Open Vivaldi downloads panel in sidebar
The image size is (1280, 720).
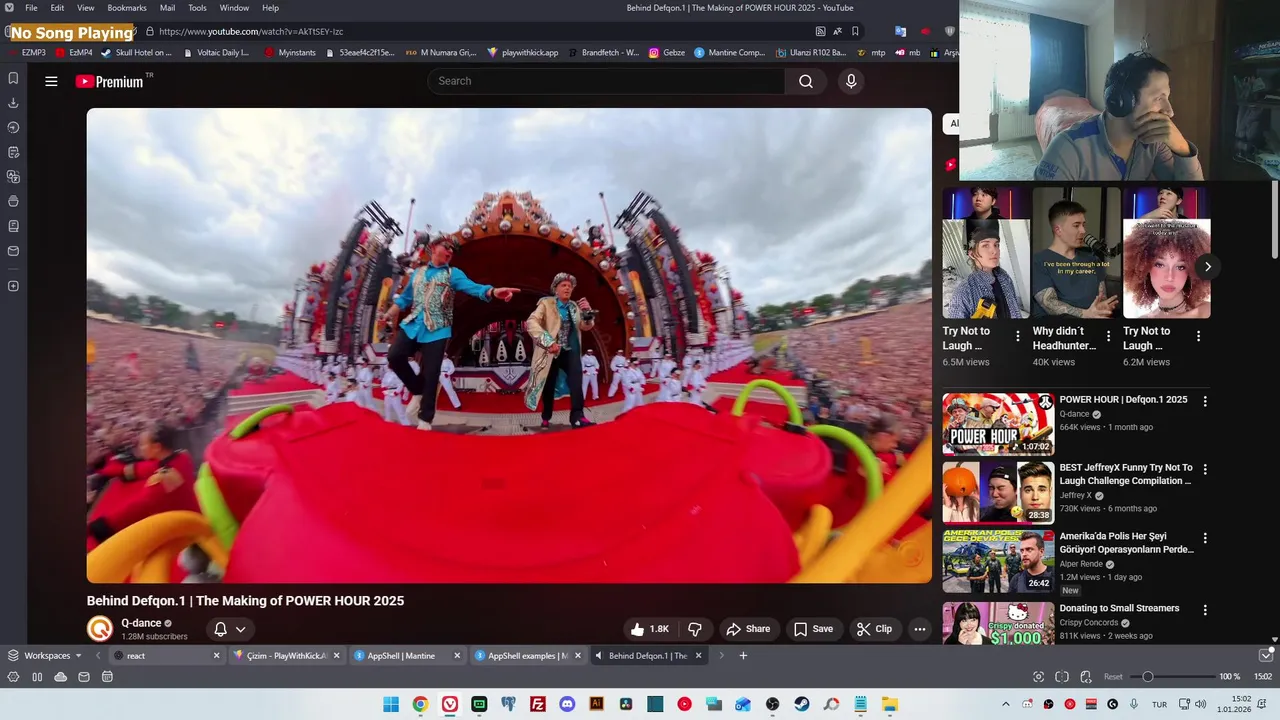pos(13,103)
